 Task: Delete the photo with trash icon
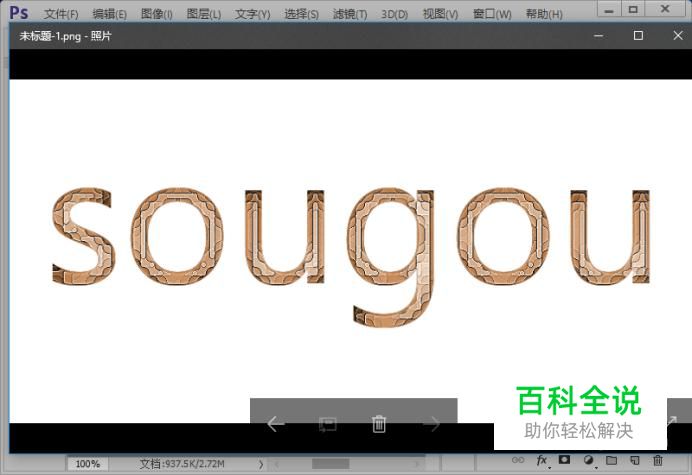(379, 424)
